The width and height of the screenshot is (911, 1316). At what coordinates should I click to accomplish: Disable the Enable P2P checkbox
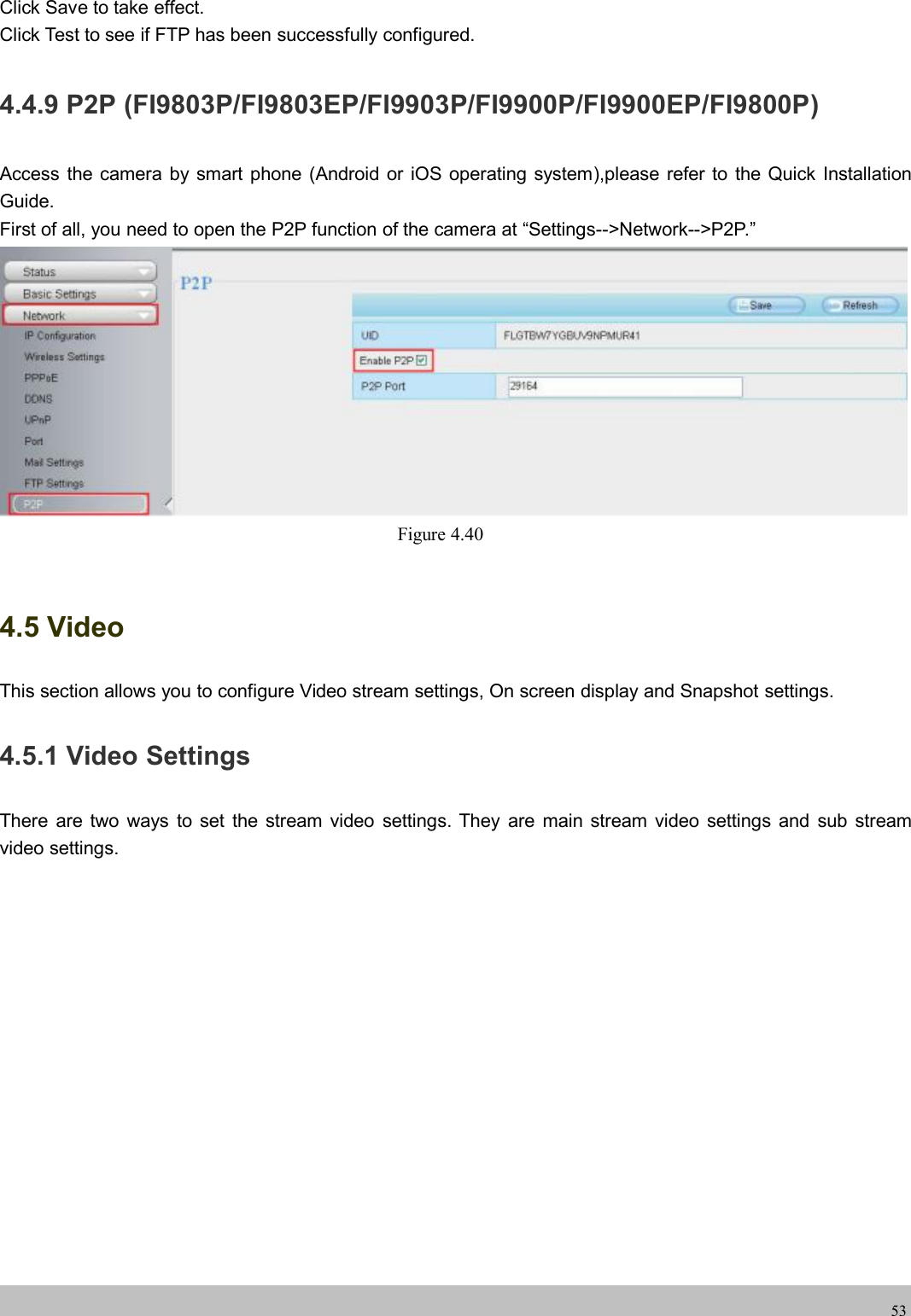pos(423,359)
